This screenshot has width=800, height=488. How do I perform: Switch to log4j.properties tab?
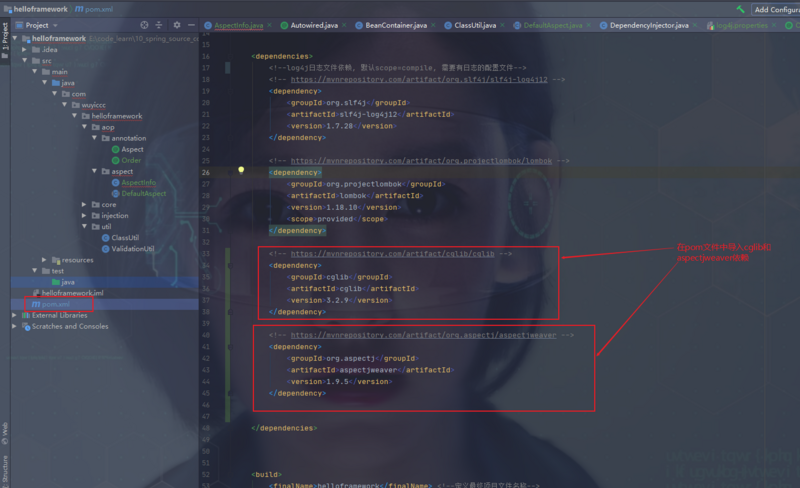(x=741, y=25)
